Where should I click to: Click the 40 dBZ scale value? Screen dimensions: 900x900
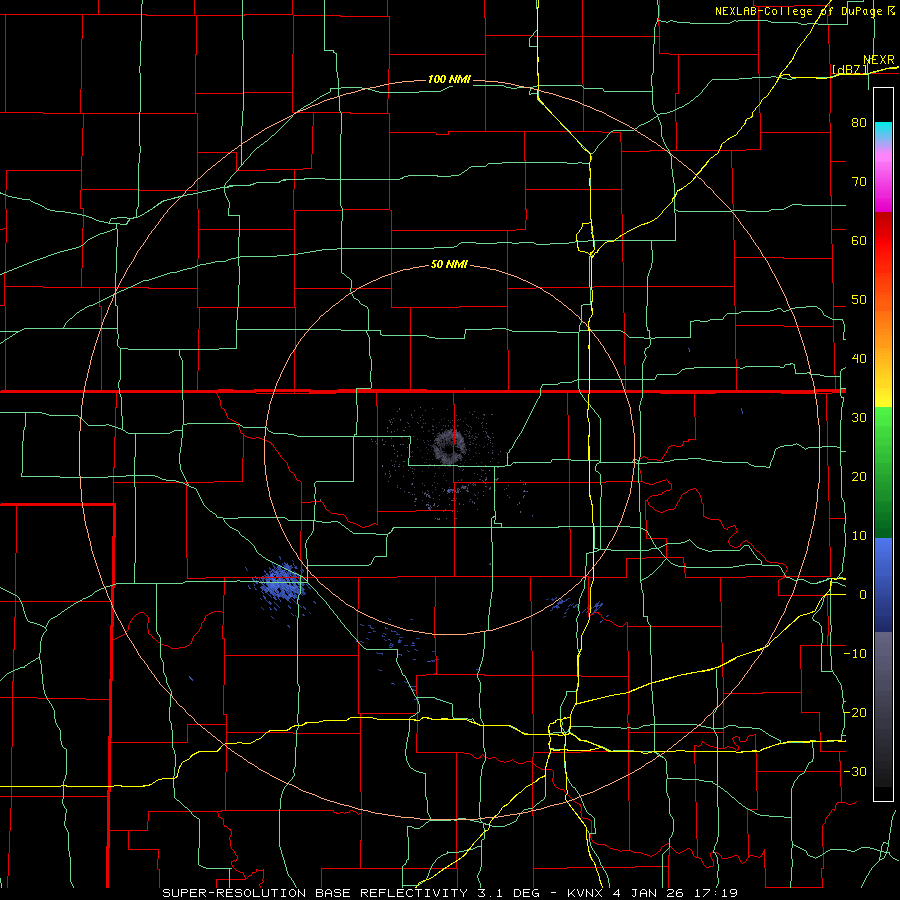click(859, 359)
